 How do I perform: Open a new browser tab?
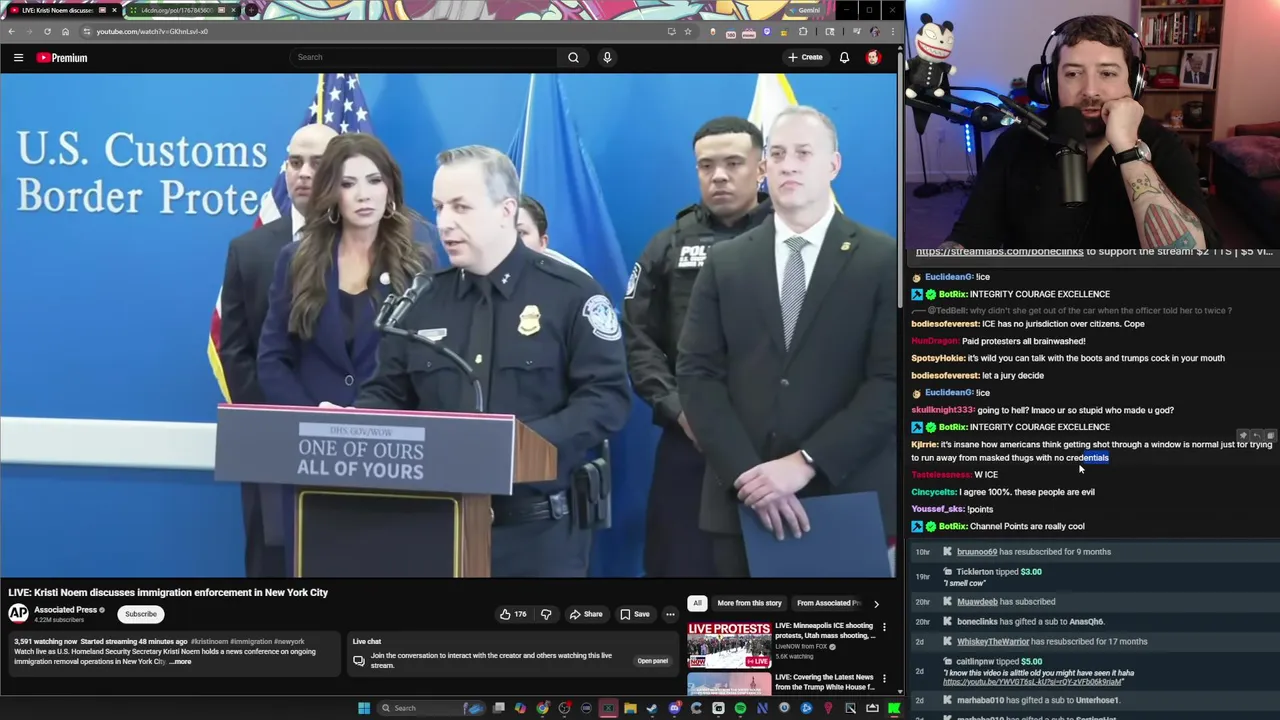[251, 10]
